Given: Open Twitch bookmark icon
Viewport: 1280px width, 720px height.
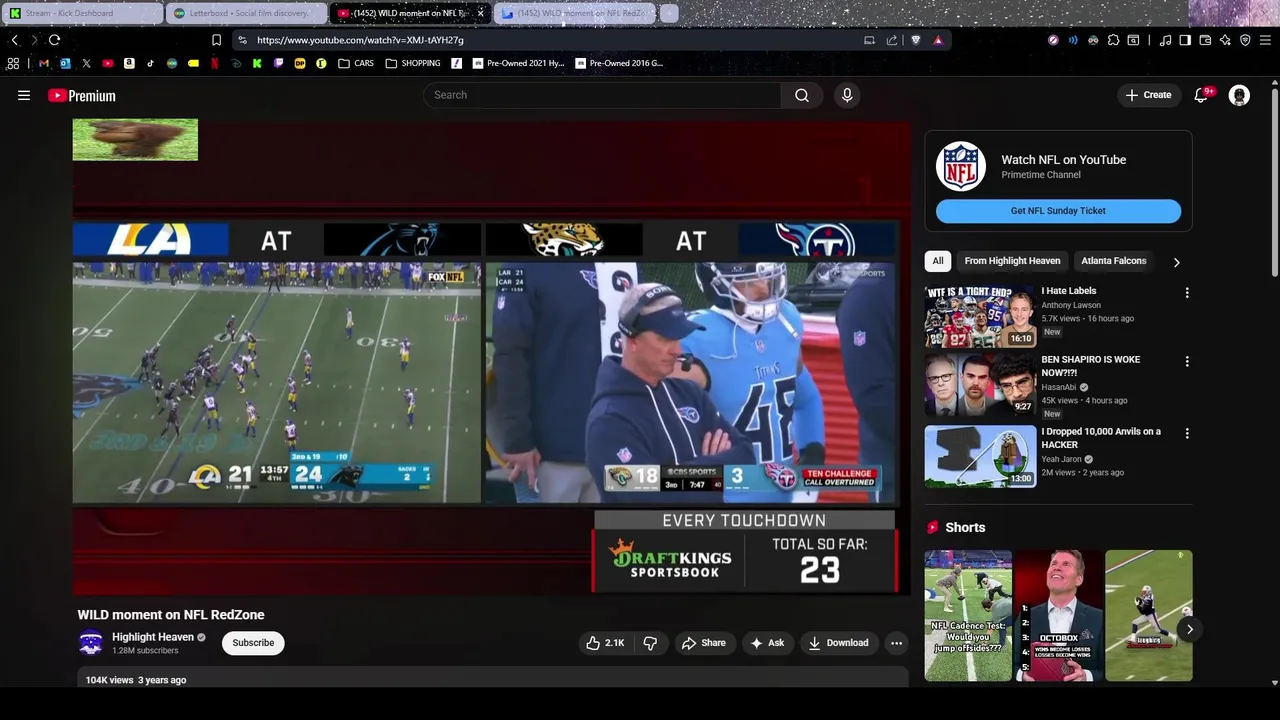Looking at the screenshot, I should (278, 63).
